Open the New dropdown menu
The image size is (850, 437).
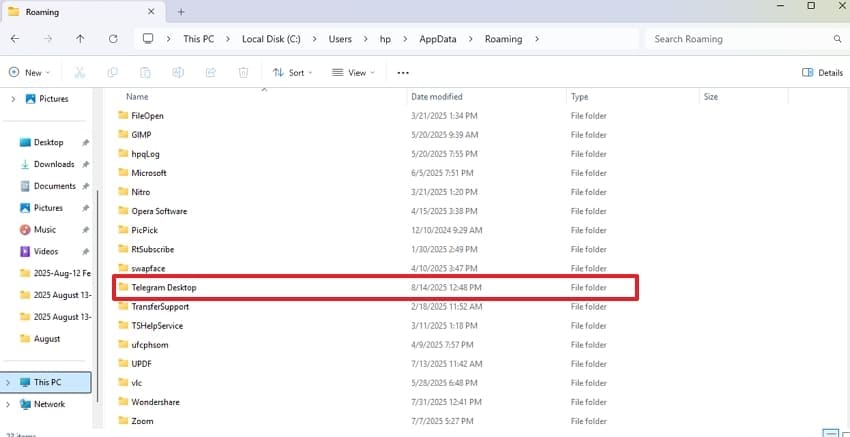click(30, 73)
